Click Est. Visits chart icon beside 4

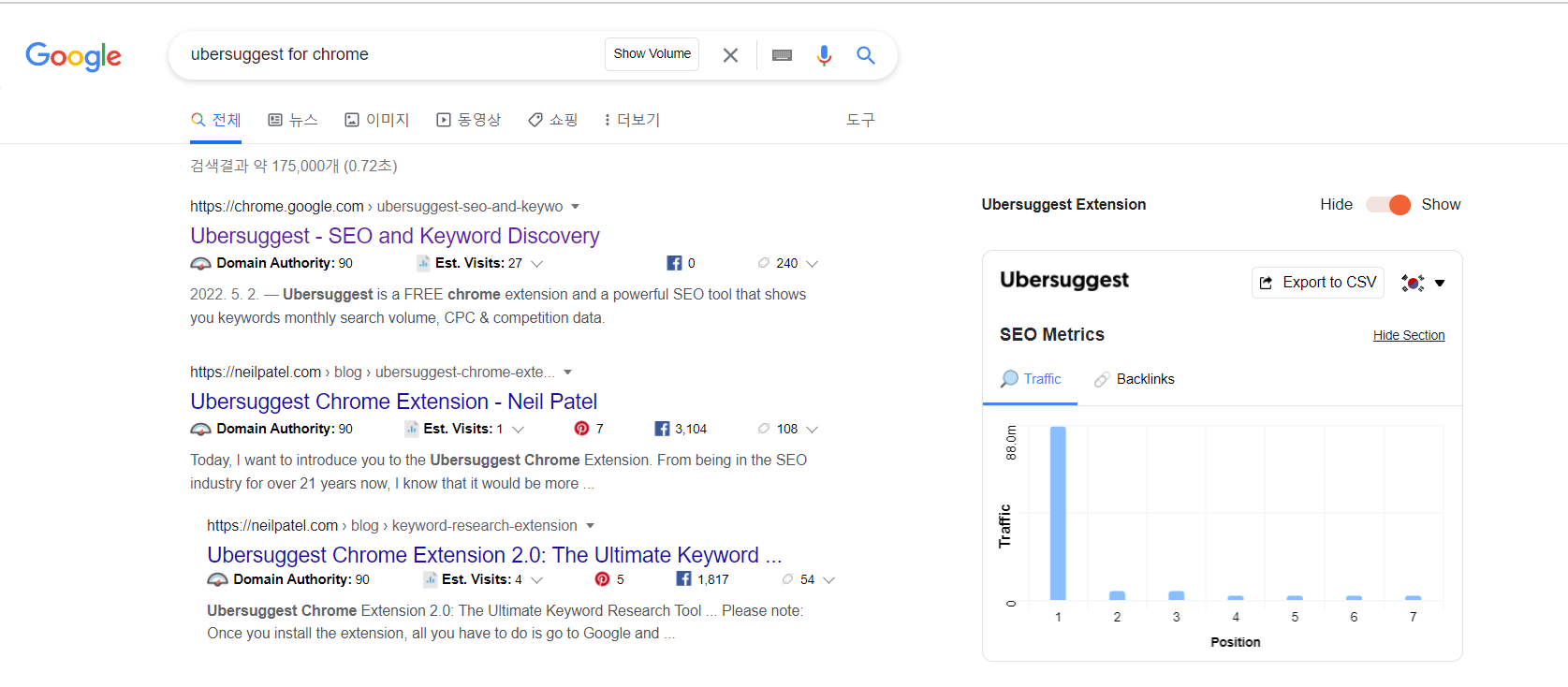tap(430, 579)
